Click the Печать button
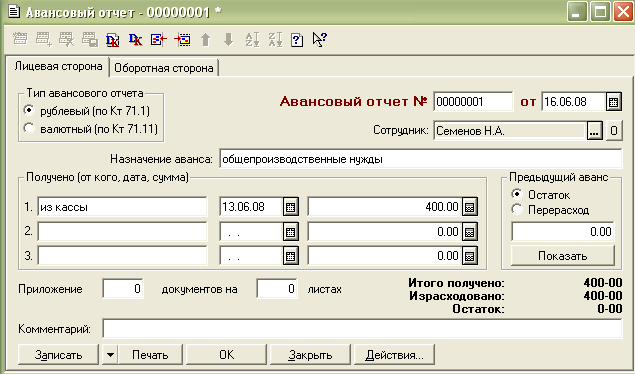This screenshot has width=635, height=374. coord(150,355)
